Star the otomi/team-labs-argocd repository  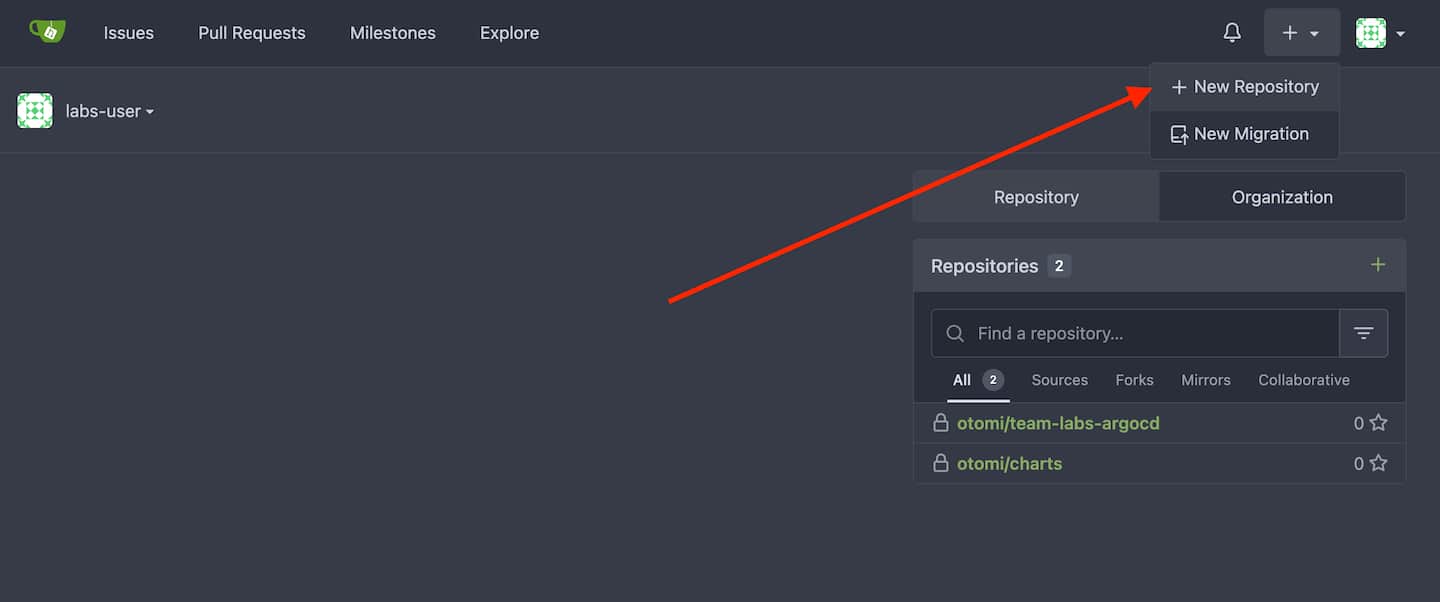coord(1378,423)
